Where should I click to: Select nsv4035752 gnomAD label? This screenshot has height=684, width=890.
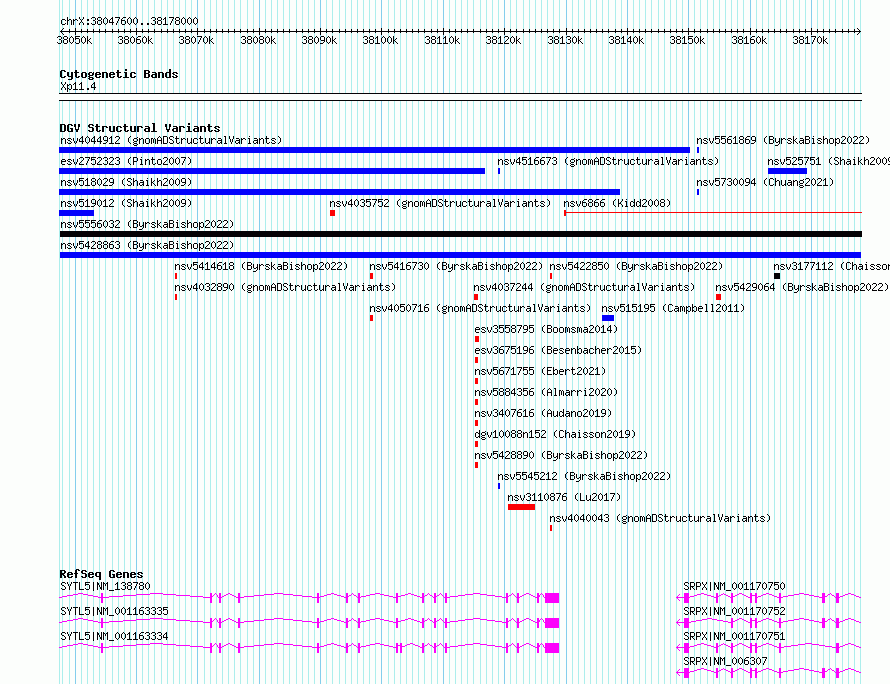coord(440,203)
